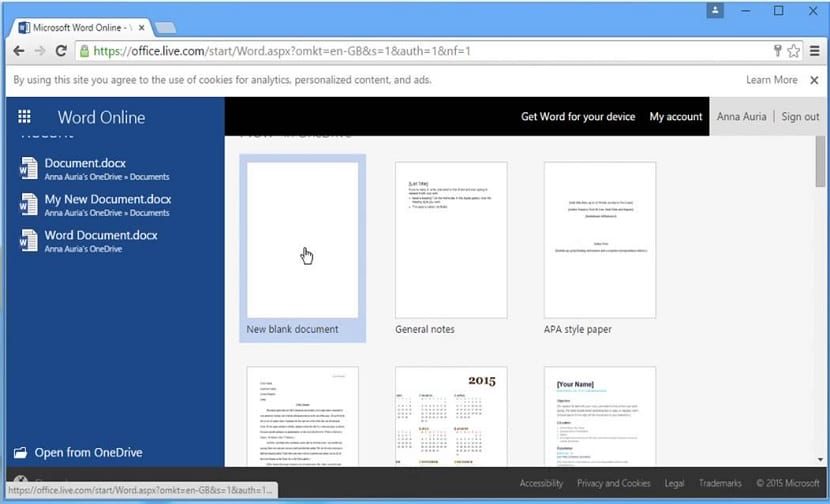Image resolution: width=830 pixels, height=504 pixels.
Task: Open the Accessibility footer link
Action: click(x=541, y=483)
